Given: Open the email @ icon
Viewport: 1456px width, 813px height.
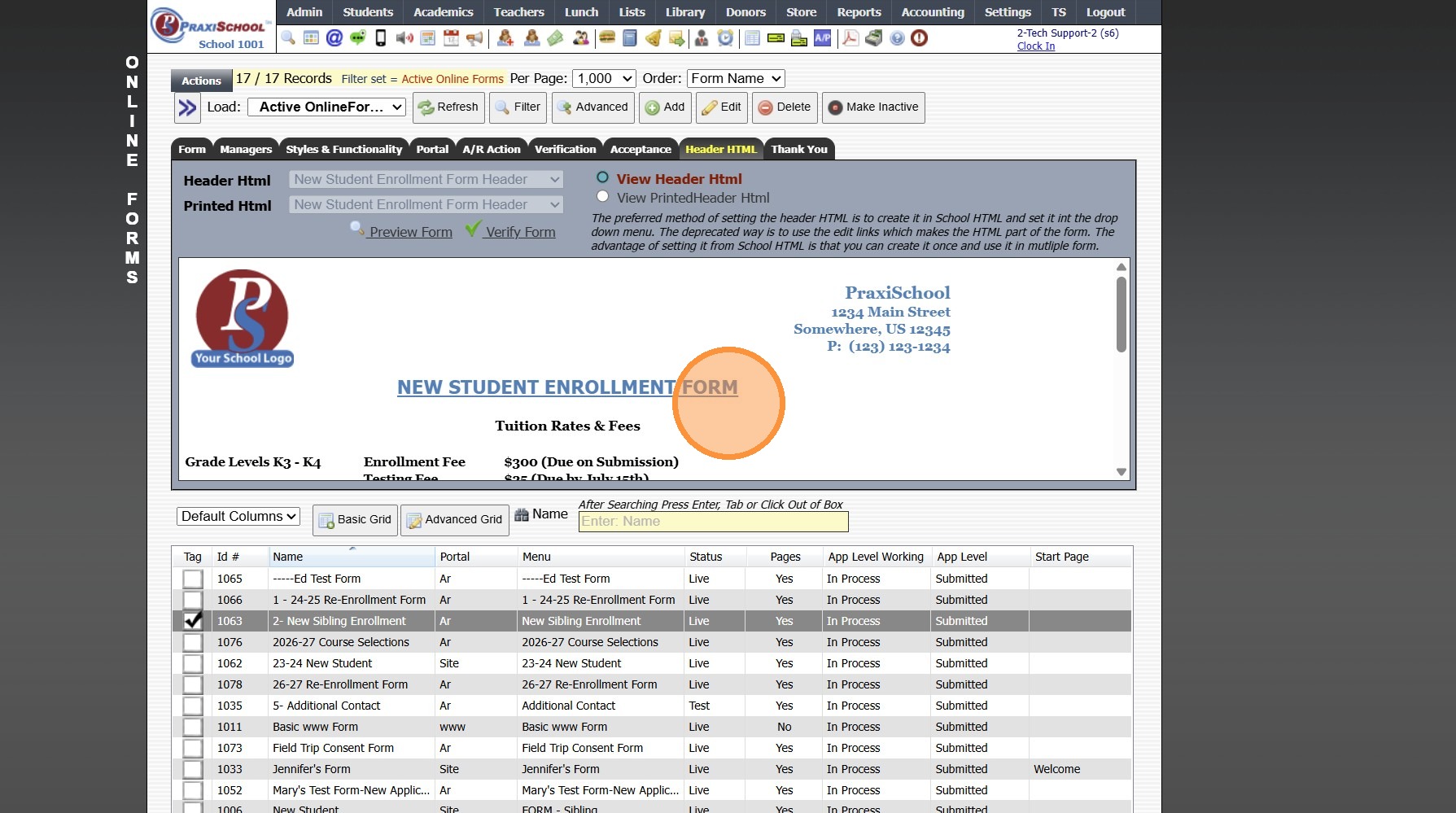Looking at the screenshot, I should (x=334, y=38).
